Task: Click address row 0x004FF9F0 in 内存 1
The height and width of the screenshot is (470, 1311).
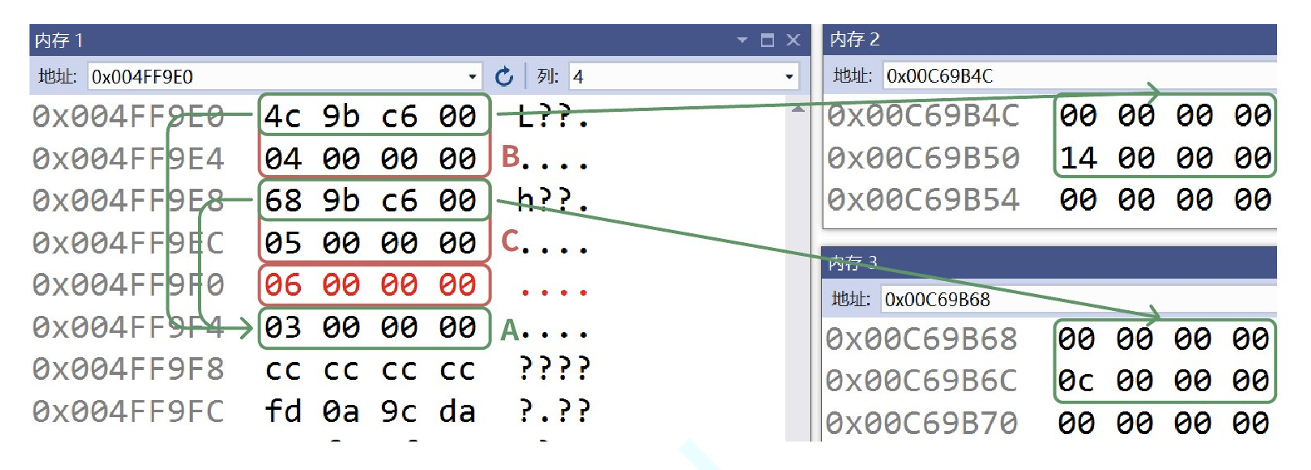Action: click(127, 285)
